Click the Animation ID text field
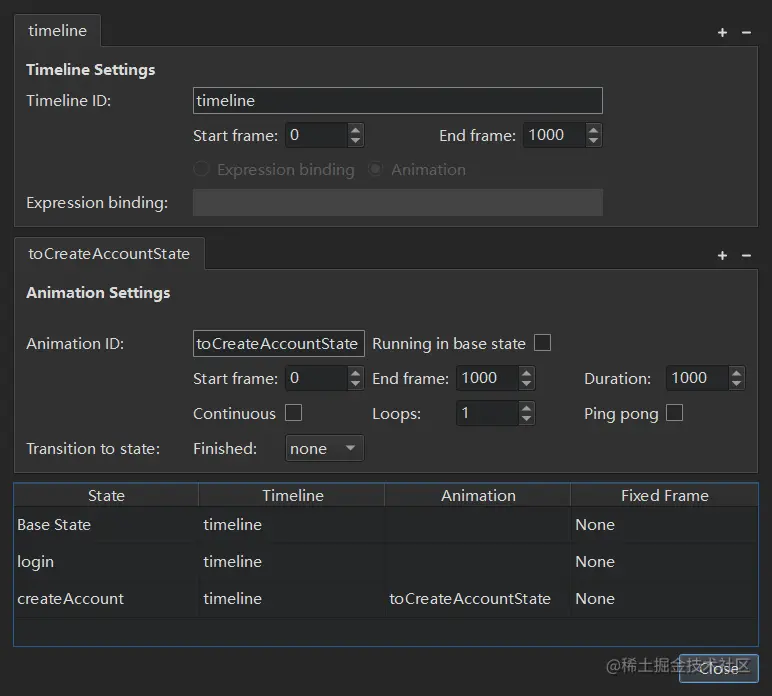The width and height of the screenshot is (772, 696). click(x=278, y=343)
